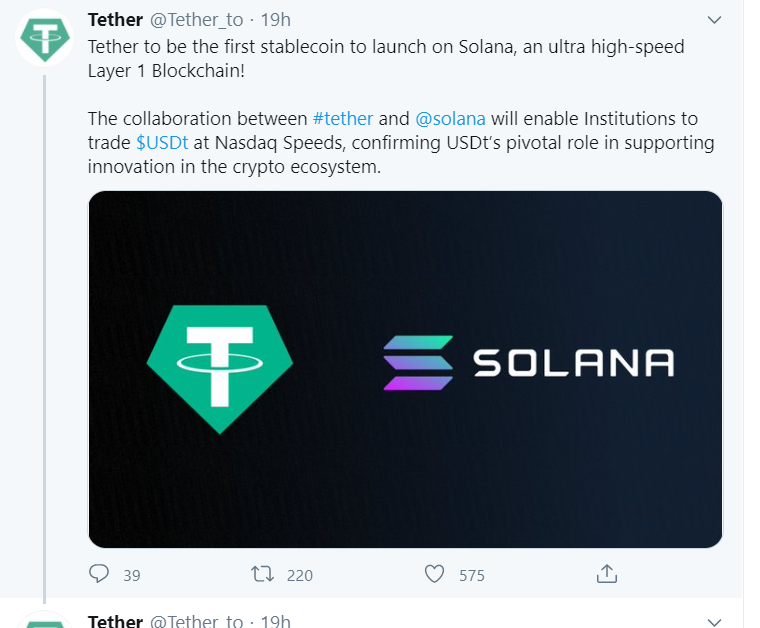Click Tether's avatar on the first tweet
Viewport: 760px width, 628px height.
(45, 40)
